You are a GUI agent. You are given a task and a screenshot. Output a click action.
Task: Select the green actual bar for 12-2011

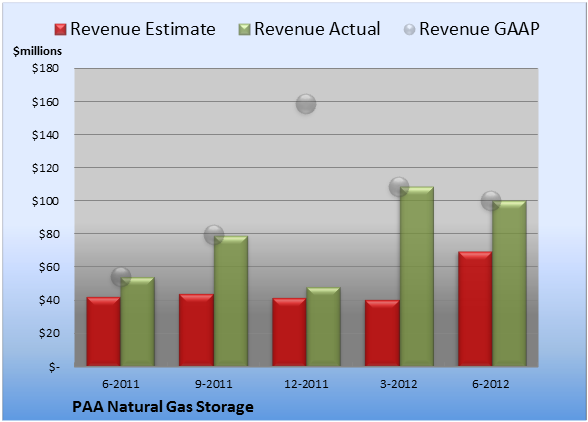point(323,327)
